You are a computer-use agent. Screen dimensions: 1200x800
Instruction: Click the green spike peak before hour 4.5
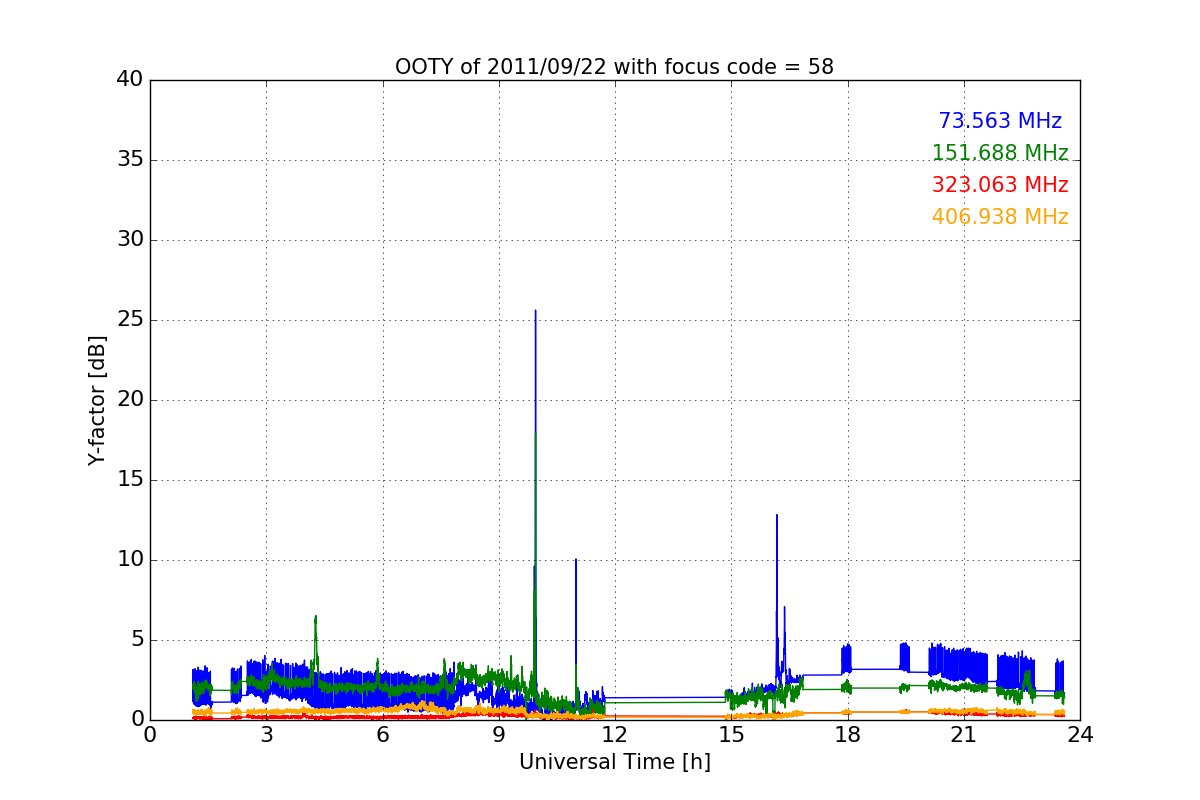point(315,617)
